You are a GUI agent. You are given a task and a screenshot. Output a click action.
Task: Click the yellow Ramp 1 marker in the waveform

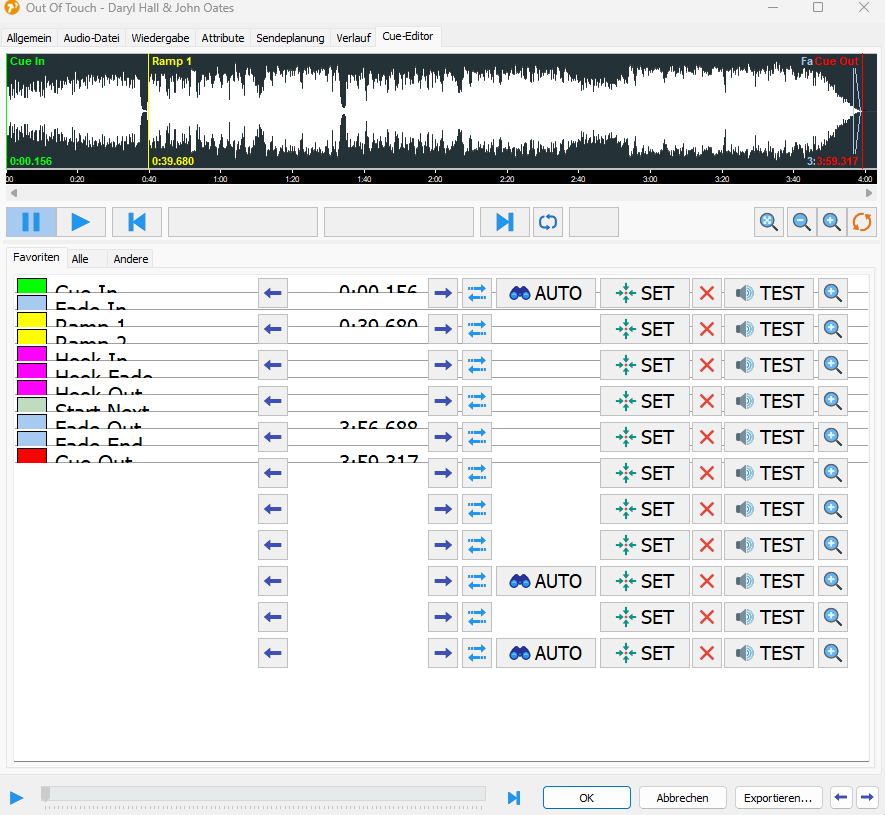171,61
